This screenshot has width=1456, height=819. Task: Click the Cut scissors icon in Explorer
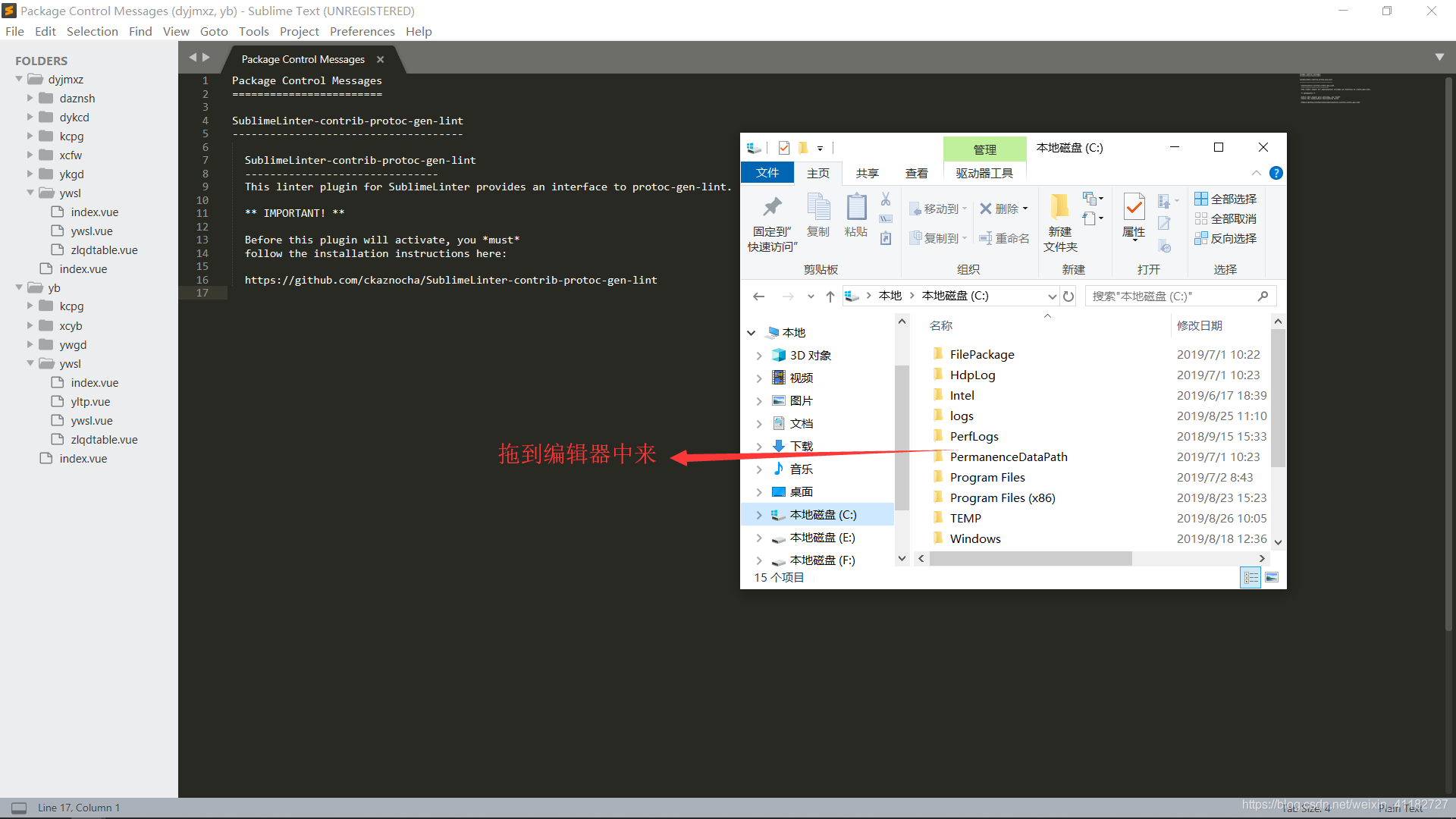tap(885, 199)
